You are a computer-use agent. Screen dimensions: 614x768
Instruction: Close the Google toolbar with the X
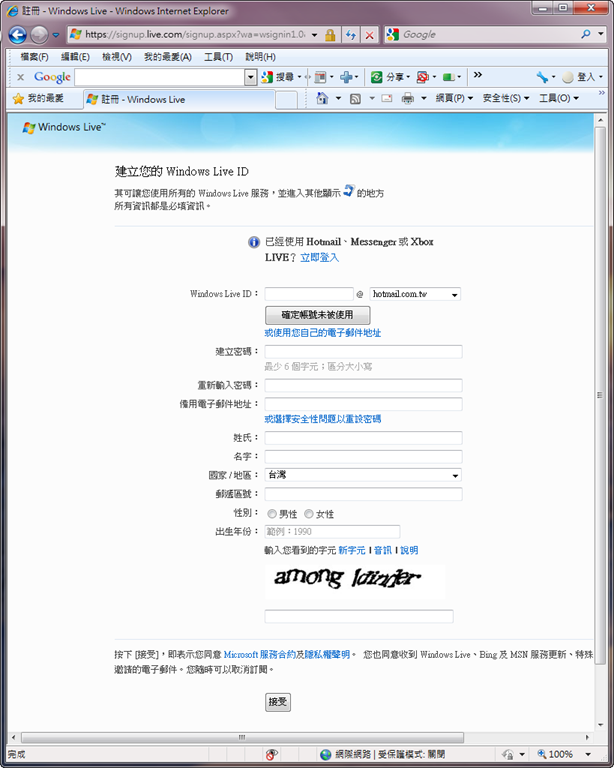click(x=21, y=77)
